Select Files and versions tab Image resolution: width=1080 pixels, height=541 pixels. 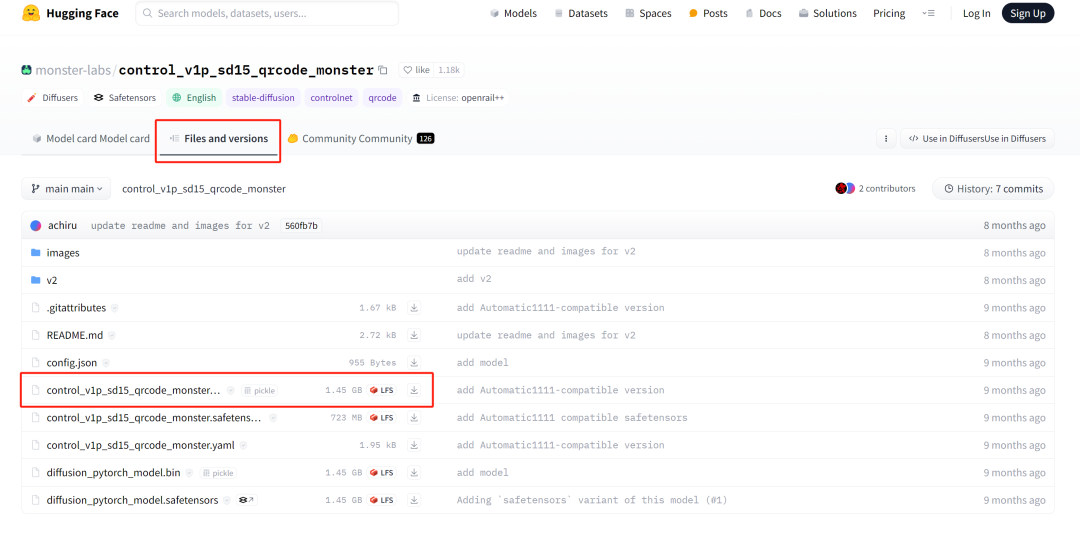click(x=218, y=139)
